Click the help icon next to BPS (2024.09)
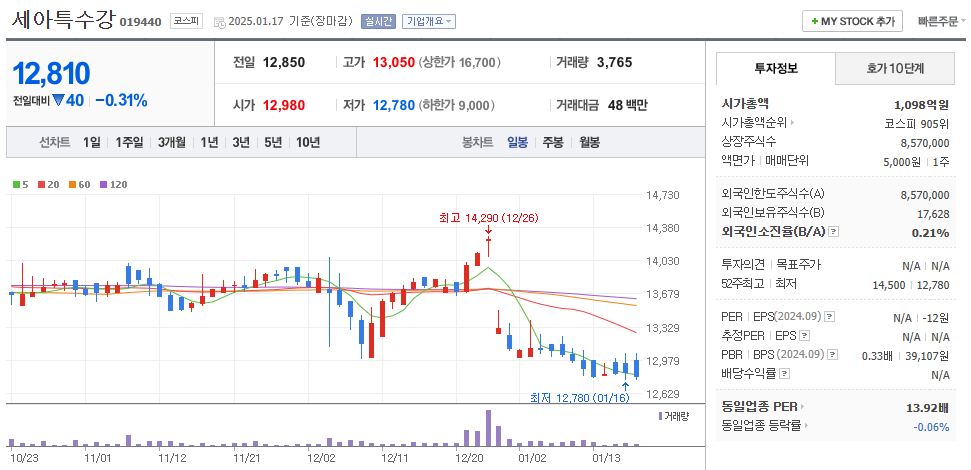The width and height of the screenshot is (971, 470). pos(832,355)
